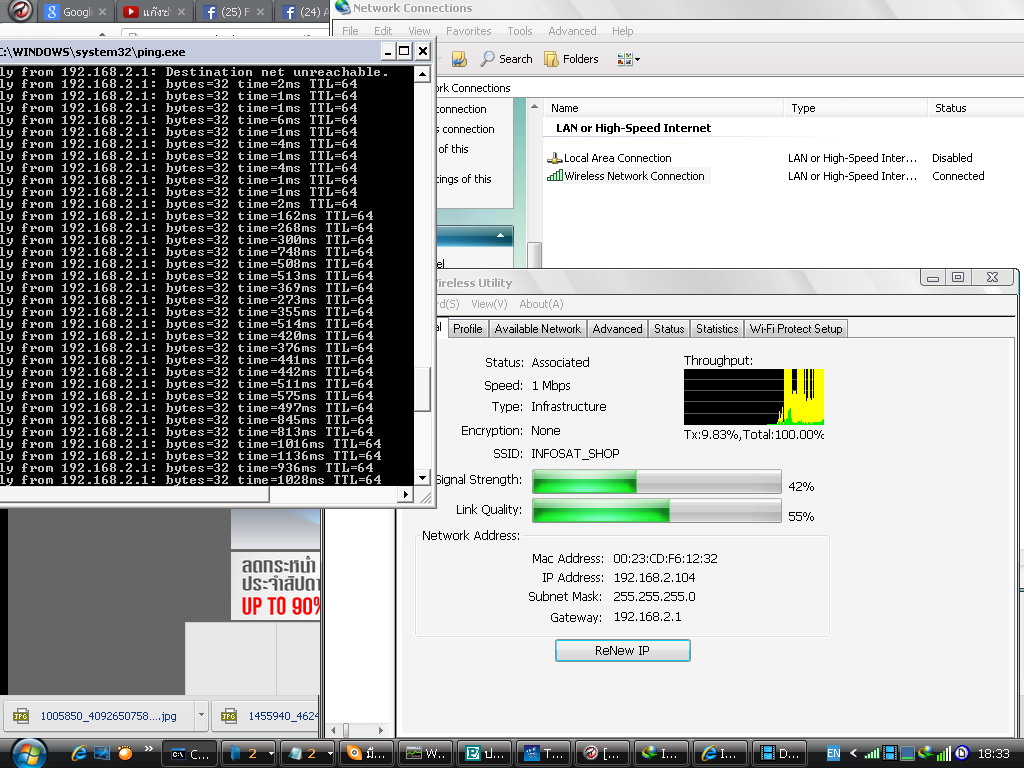
Task: Close the Facebook (25) browser tab
Action: pyautogui.click(x=261, y=12)
